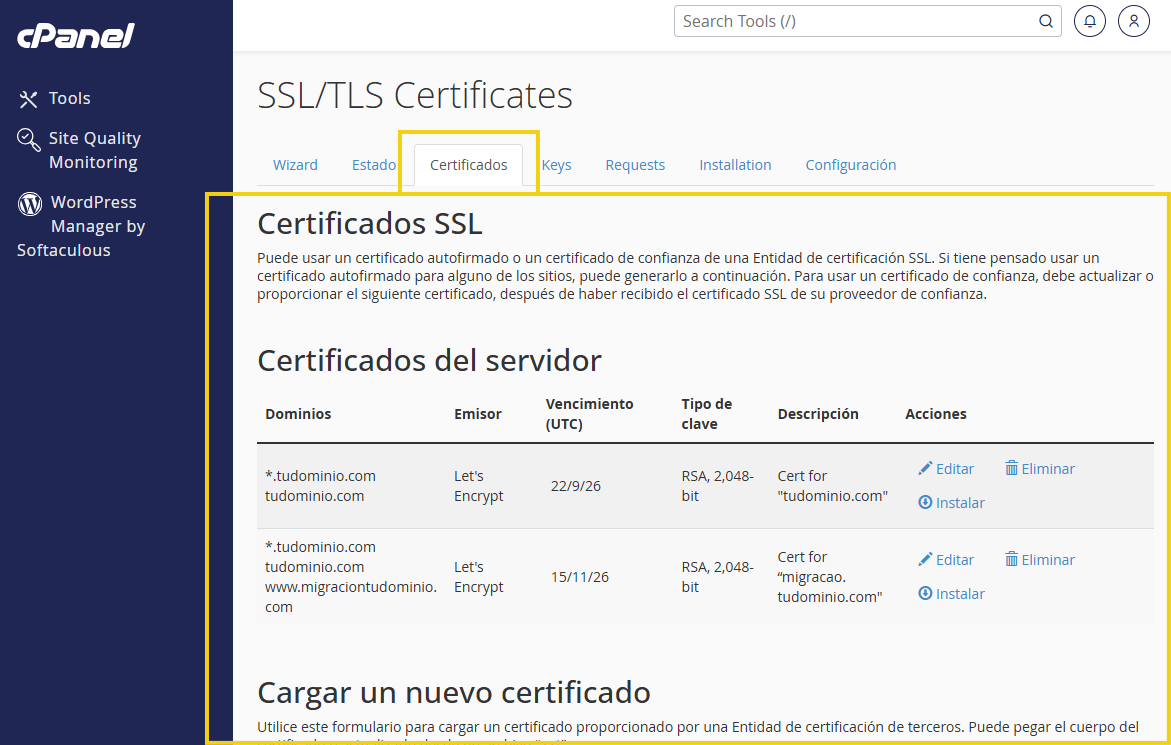Switch to the Wizard tab
Screen dimensions: 1171x745
click(x=295, y=165)
